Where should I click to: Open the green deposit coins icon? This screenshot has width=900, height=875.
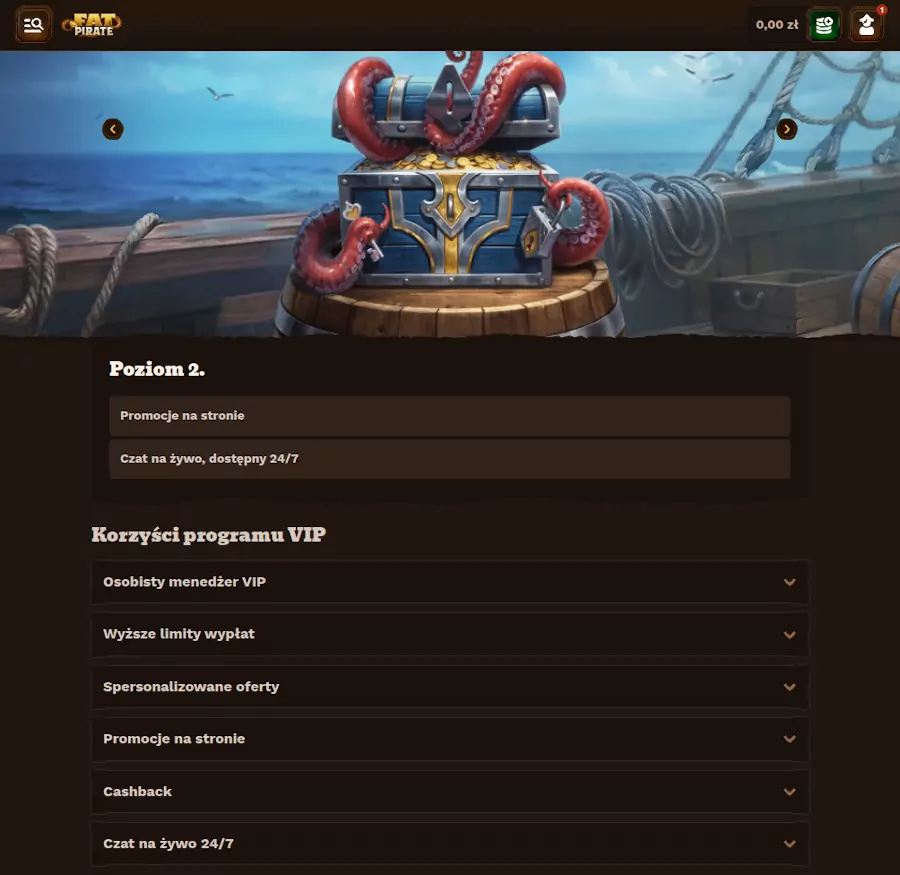point(824,25)
